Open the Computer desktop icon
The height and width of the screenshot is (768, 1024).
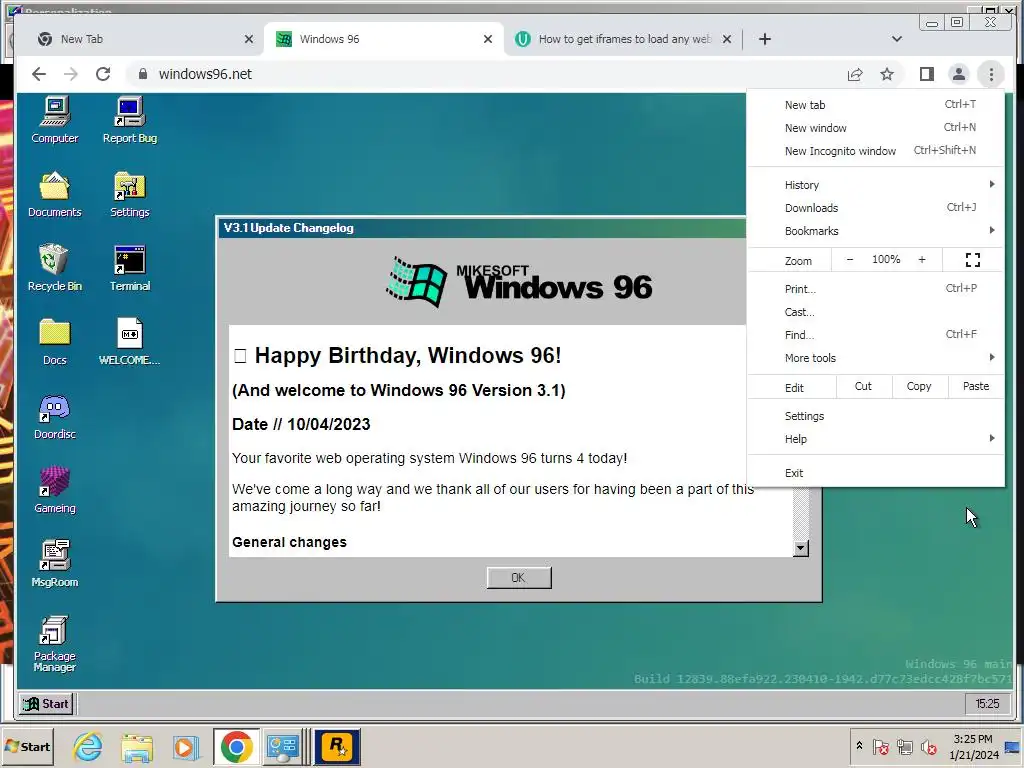[x=55, y=120]
